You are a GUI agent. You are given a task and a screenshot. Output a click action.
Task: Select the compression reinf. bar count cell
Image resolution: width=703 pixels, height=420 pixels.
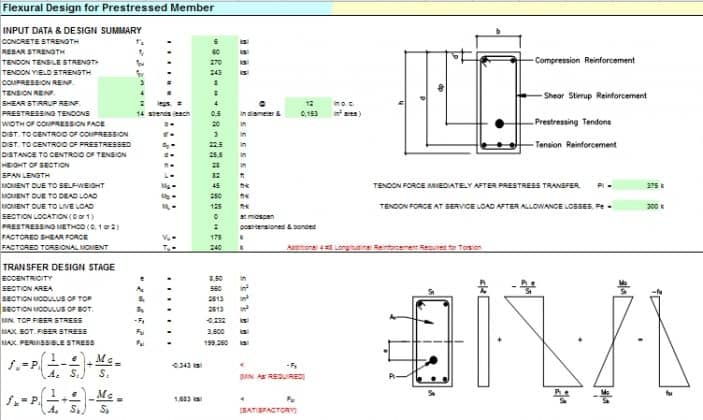[x=122, y=82]
